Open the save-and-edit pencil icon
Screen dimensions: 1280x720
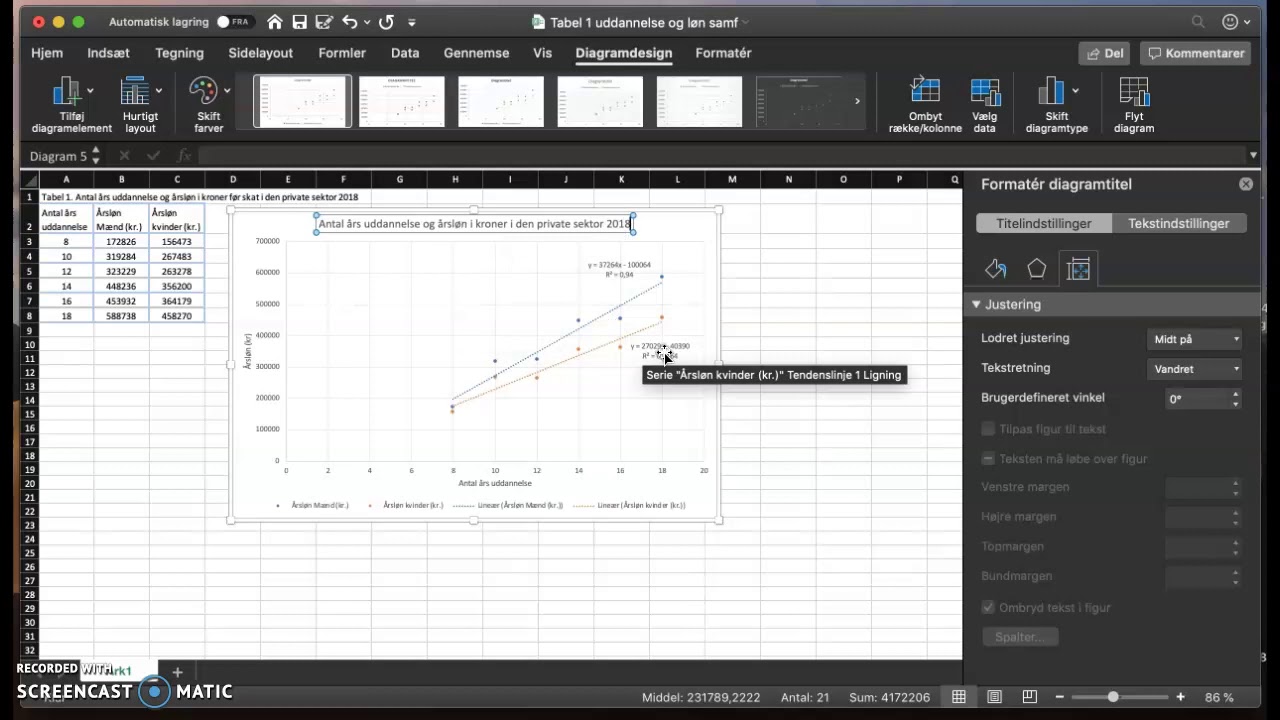tap(323, 21)
